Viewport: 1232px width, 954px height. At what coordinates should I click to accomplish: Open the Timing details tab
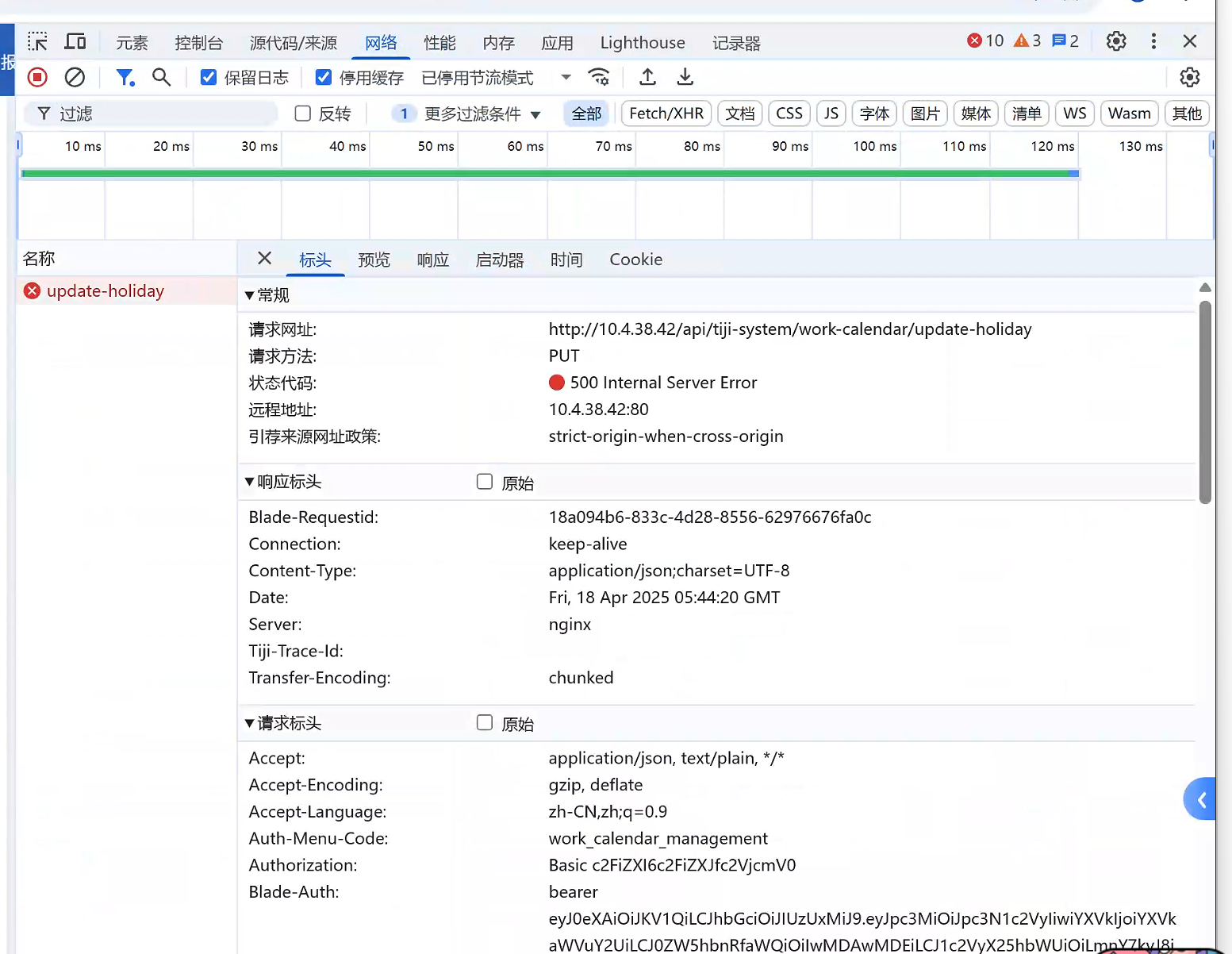coord(566,260)
